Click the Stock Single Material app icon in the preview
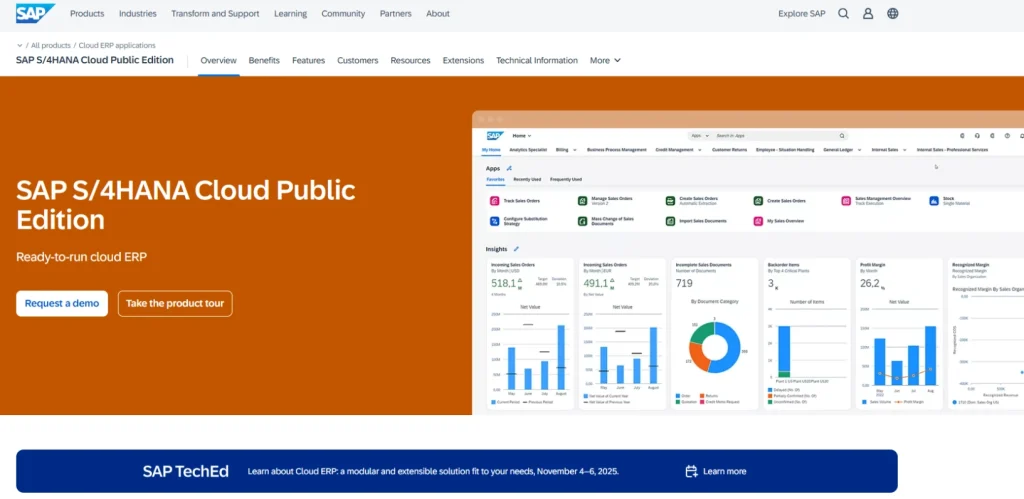 click(x=933, y=201)
